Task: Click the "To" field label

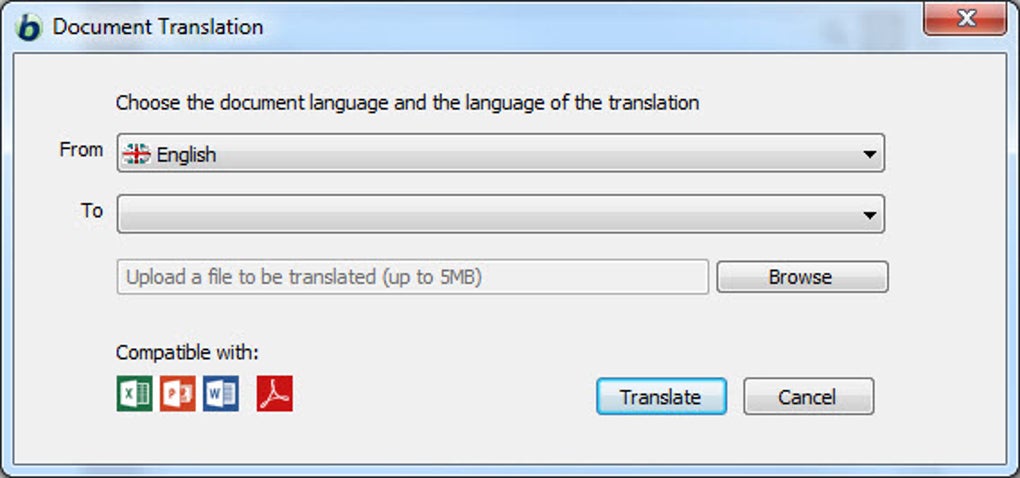Action: tap(92, 210)
